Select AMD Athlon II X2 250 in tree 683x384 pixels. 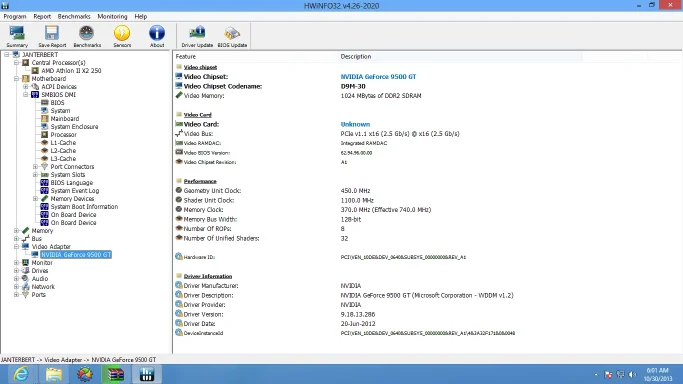[x=71, y=71]
